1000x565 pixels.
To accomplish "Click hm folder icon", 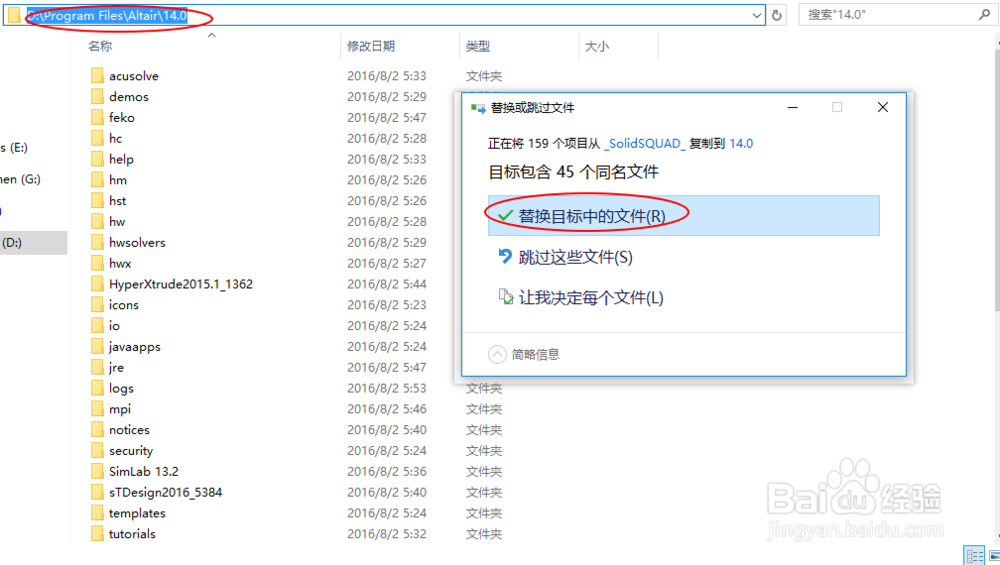I will pyautogui.click(x=97, y=180).
